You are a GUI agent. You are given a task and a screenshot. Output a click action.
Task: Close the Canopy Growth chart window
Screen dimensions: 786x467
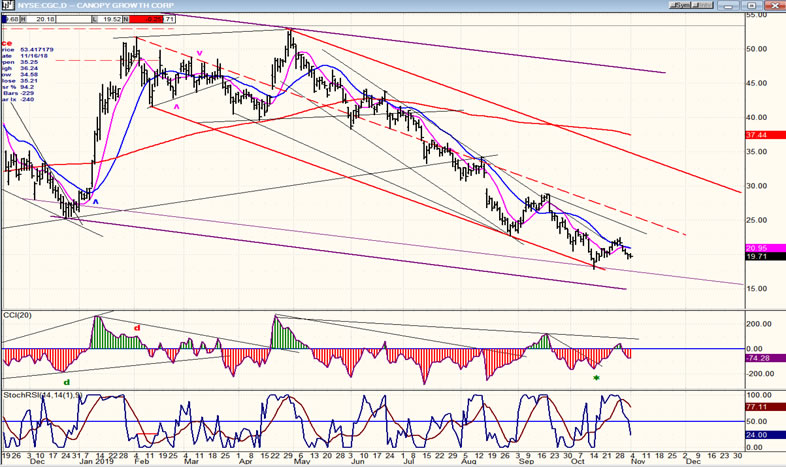click(774, 6)
